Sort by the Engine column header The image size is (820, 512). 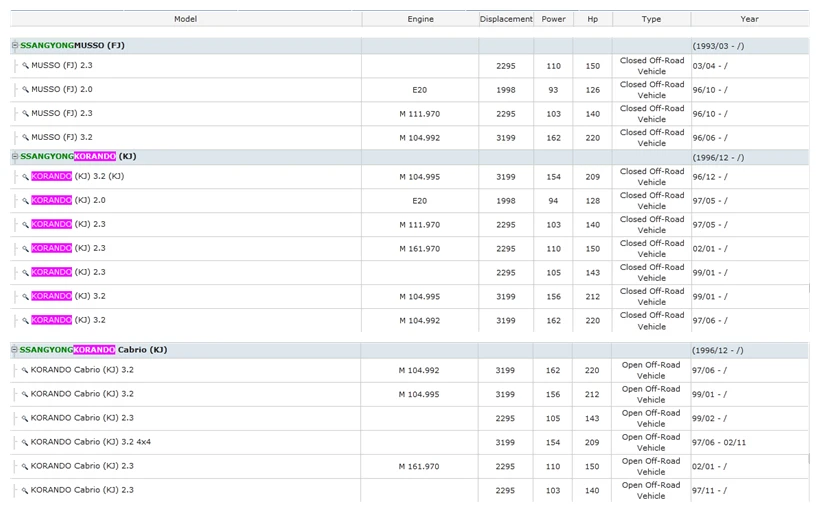coord(420,19)
